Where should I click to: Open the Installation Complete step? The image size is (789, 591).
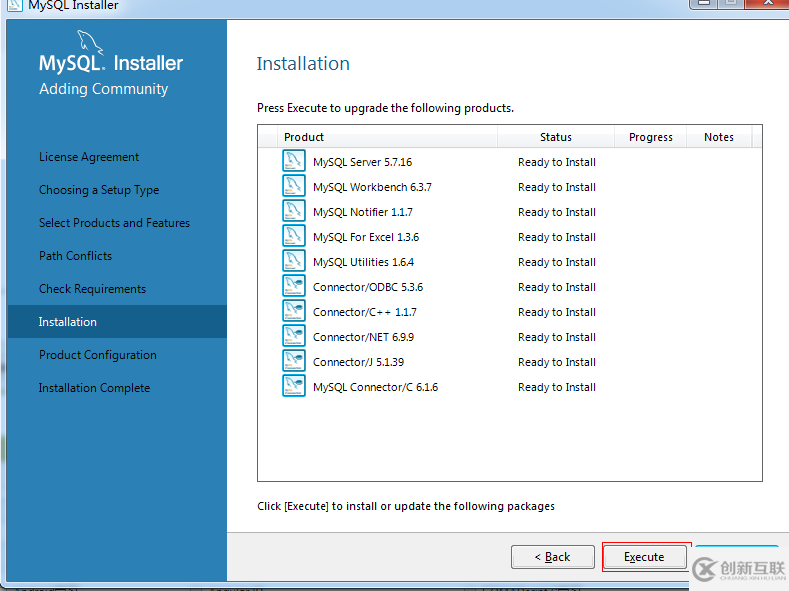(95, 388)
